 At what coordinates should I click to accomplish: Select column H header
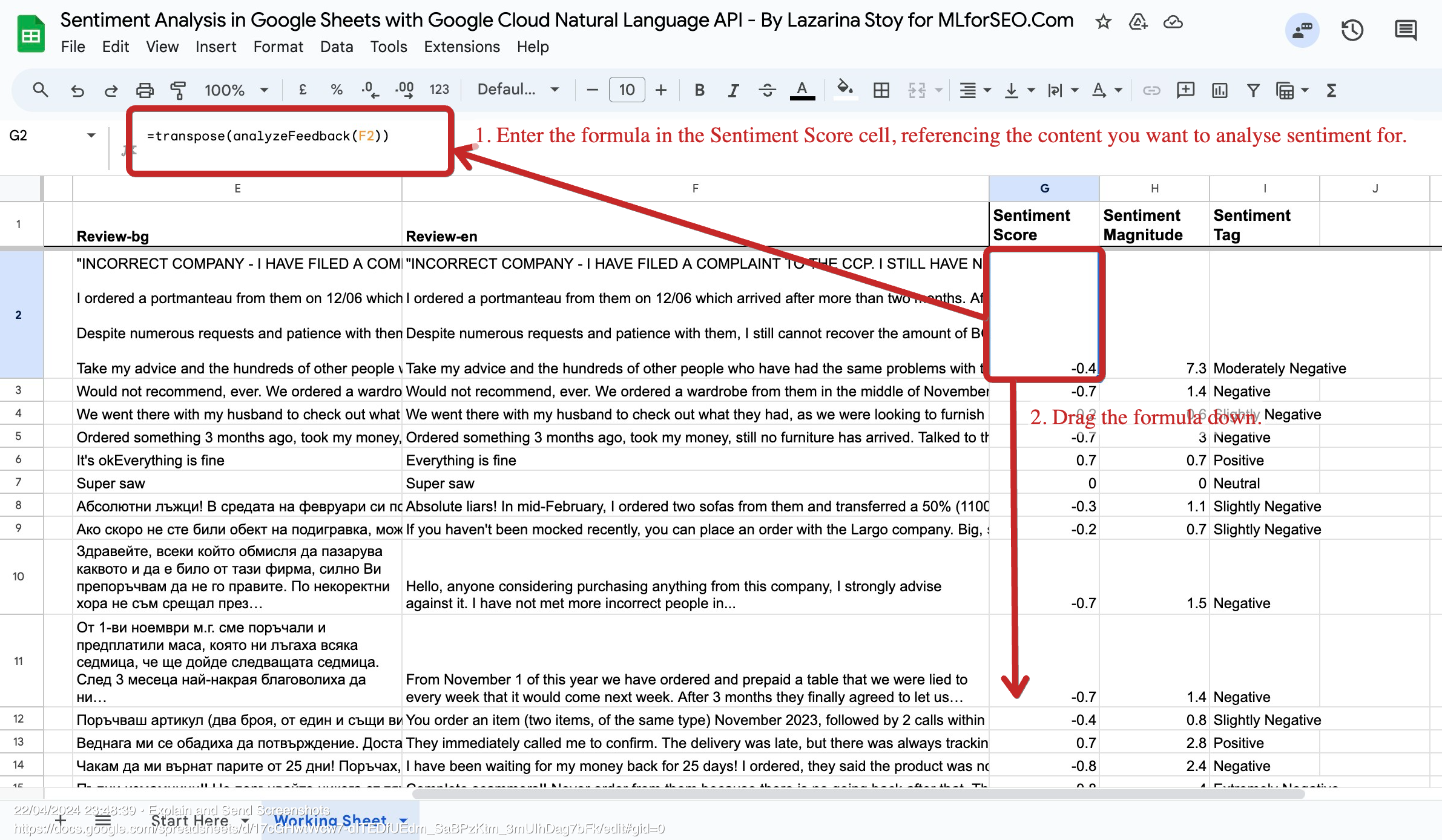[1154, 188]
